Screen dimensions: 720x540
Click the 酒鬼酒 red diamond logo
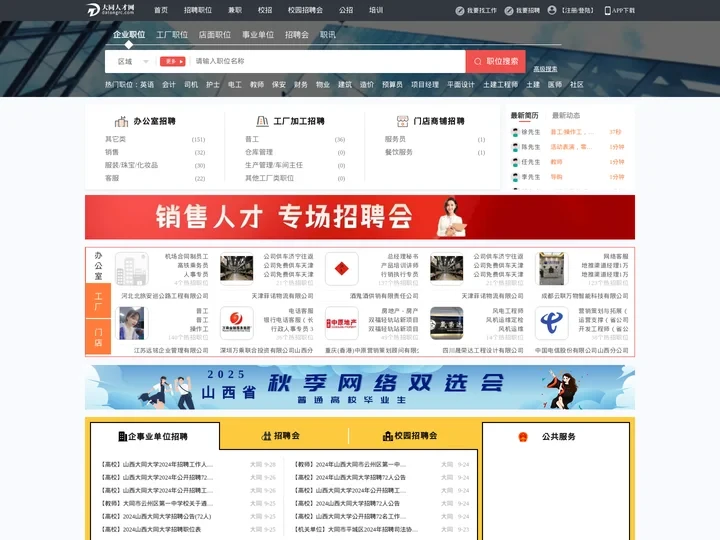click(341, 269)
